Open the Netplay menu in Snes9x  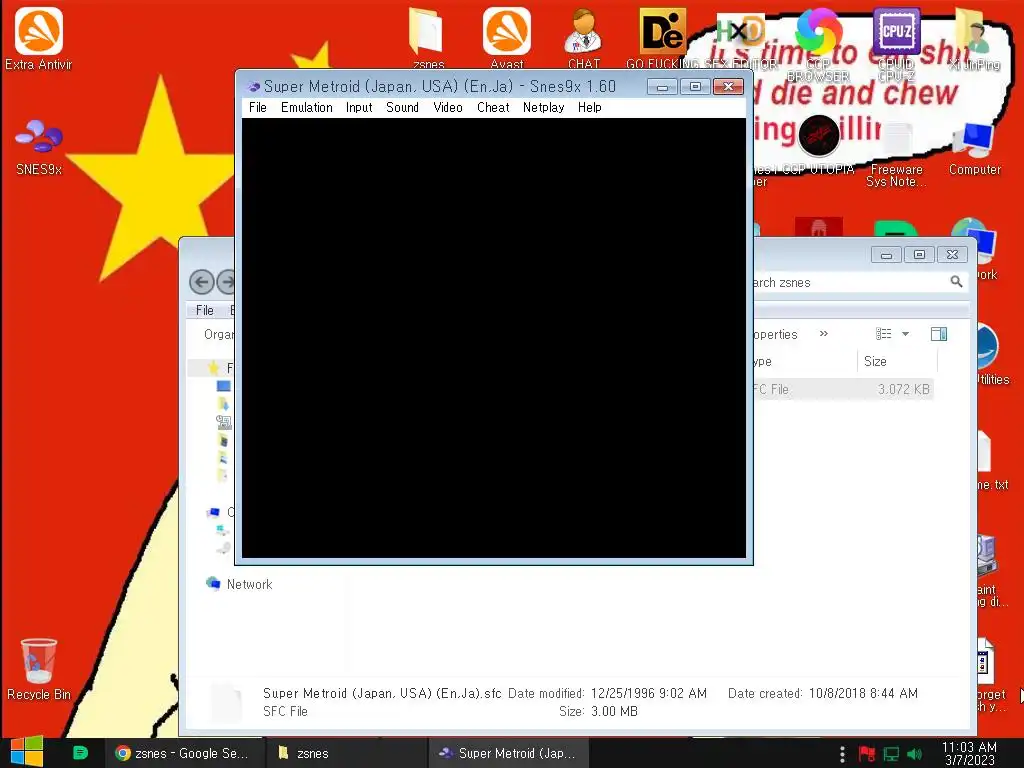coord(543,107)
